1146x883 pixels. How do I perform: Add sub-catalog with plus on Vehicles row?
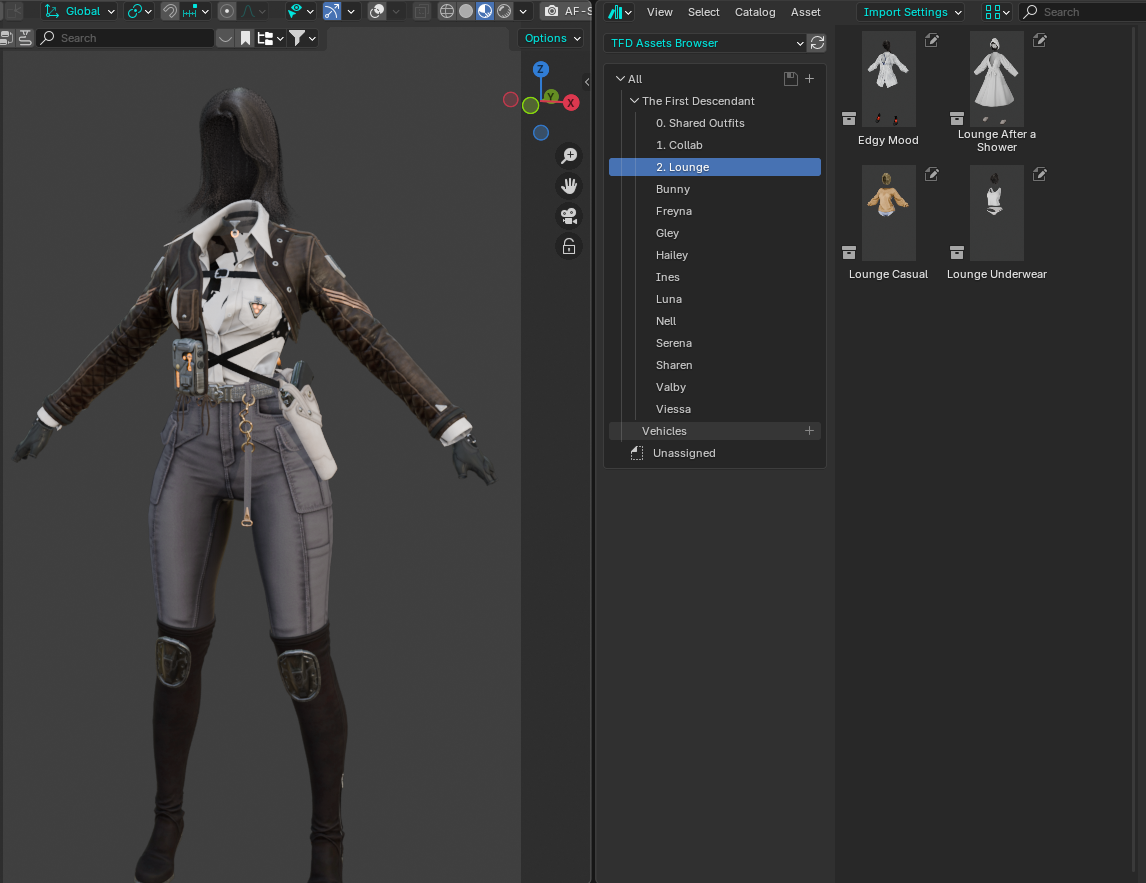pyautogui.click(x=809, y=431)
